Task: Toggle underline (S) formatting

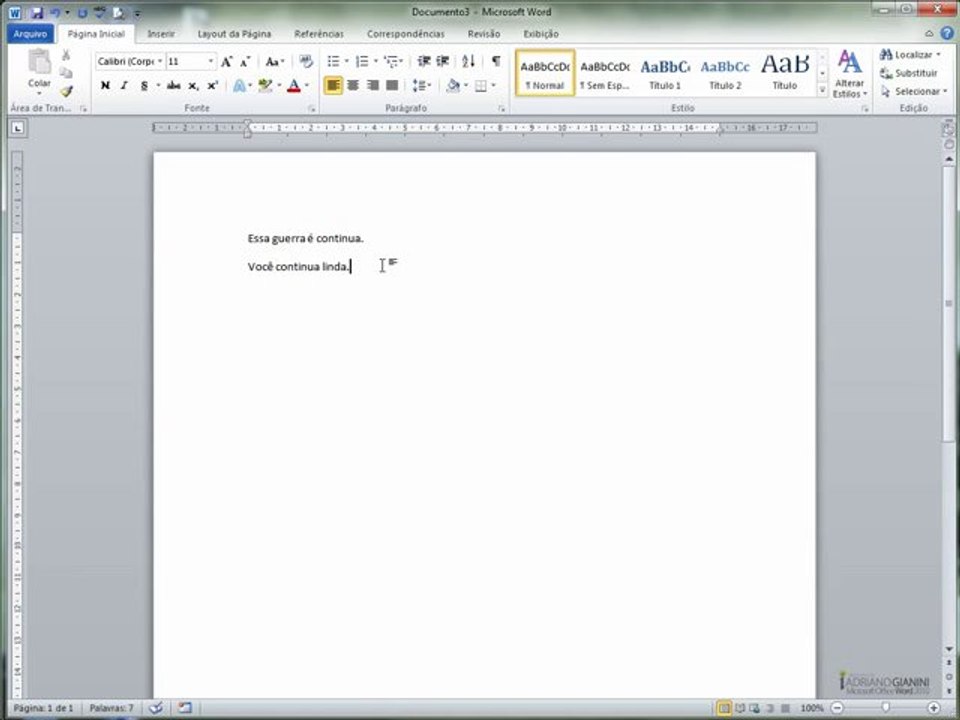Action: [x=144, y=85]
